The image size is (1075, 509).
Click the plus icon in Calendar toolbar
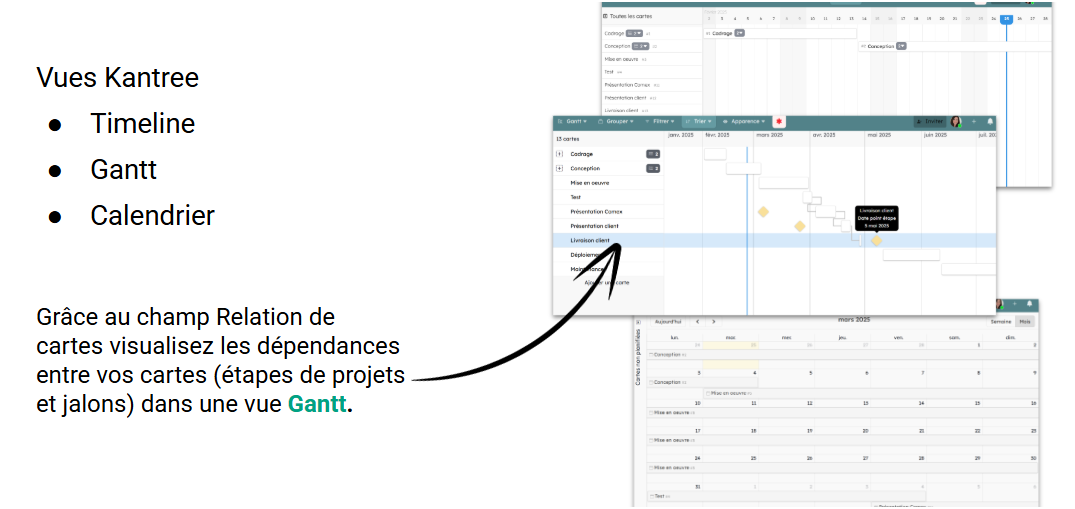(x=1015, y=303)
